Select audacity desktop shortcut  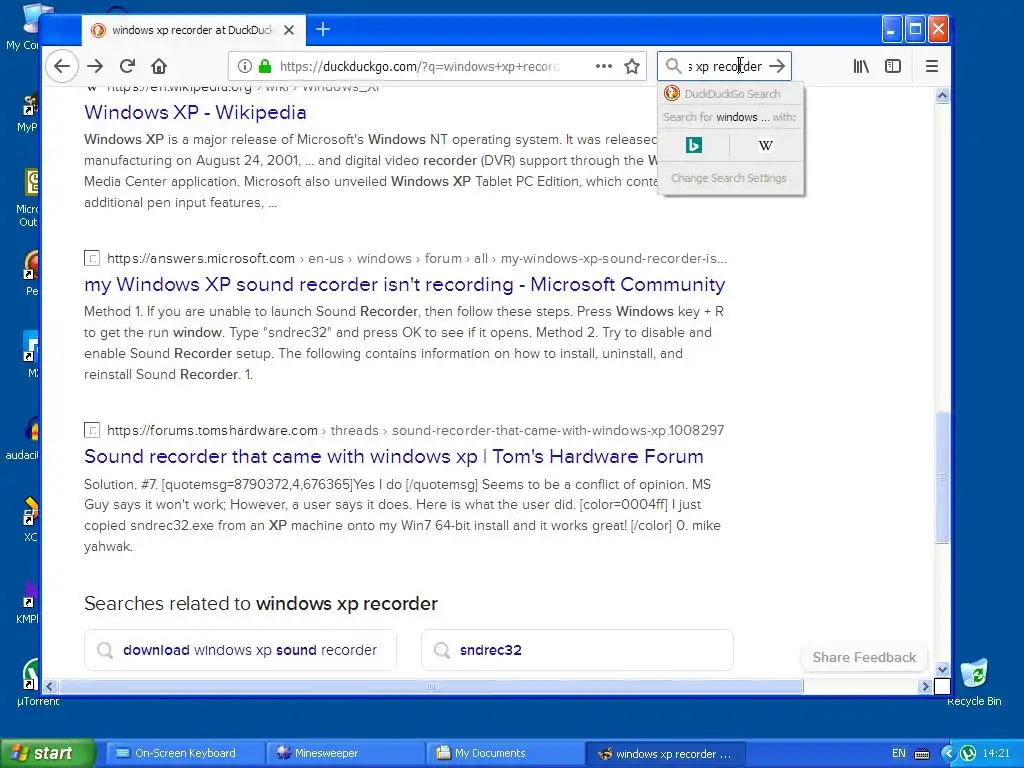tap(25, 438)
